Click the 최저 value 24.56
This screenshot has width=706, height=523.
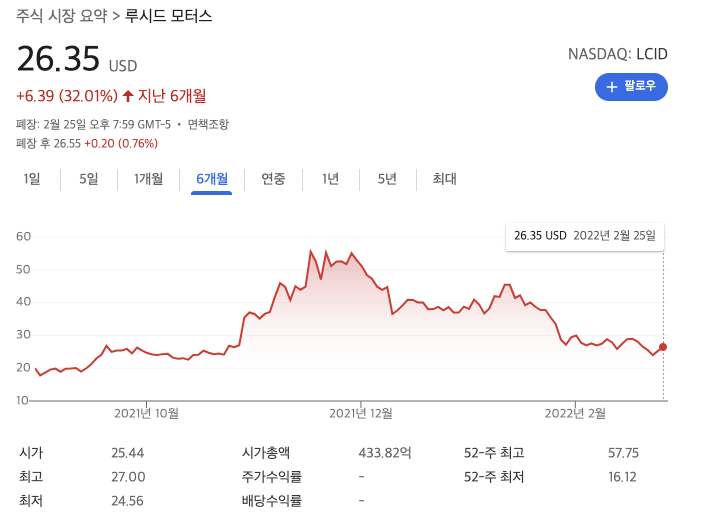coord(127,500)
